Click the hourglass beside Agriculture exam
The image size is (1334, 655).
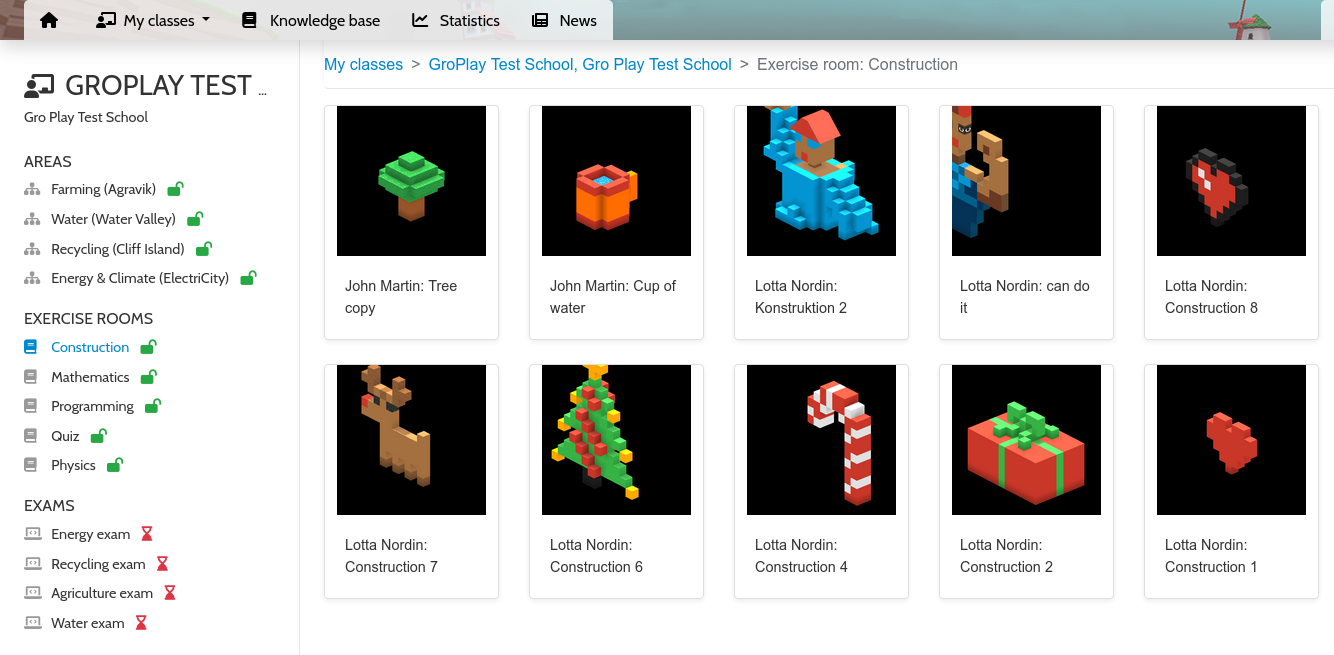[169, 593]
